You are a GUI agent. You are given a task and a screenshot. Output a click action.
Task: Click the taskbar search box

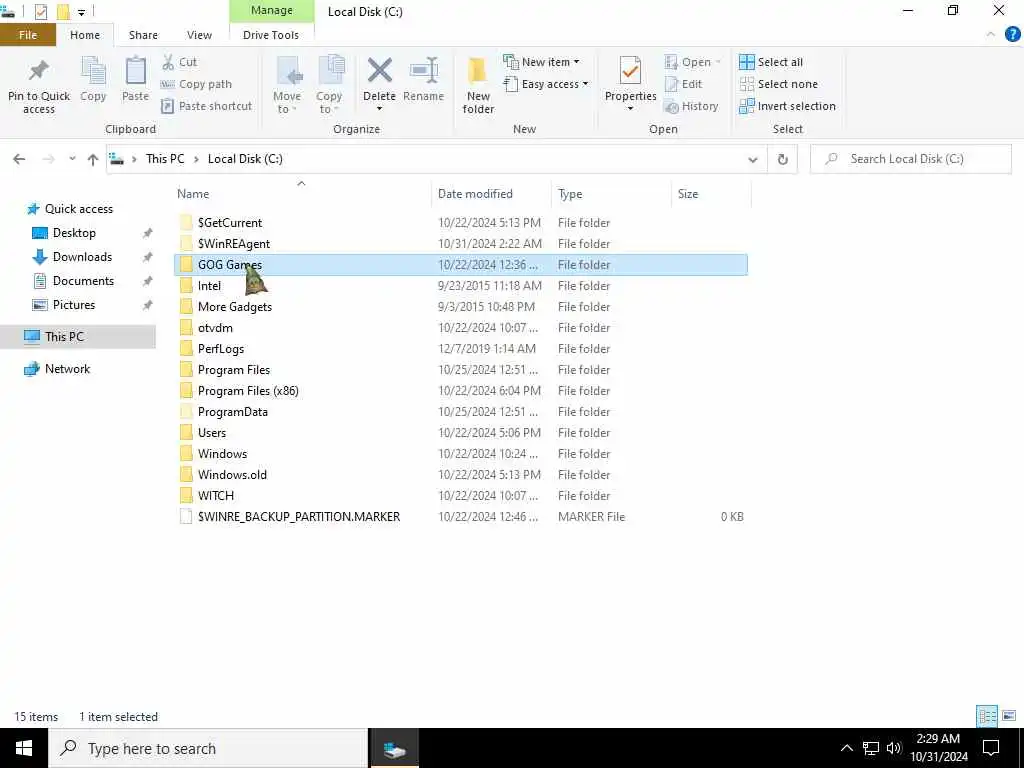208,748
